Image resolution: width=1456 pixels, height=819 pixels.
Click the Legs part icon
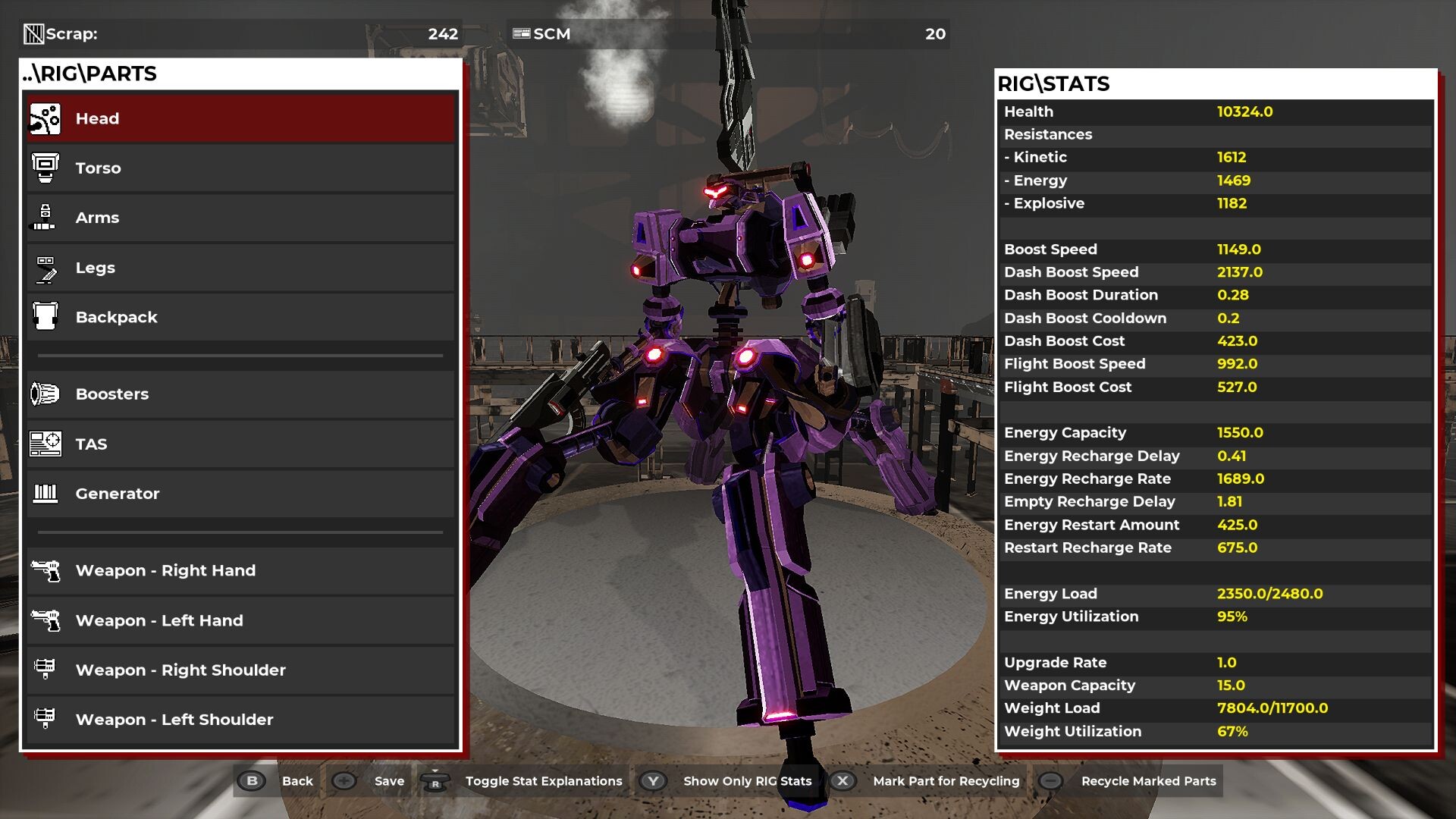coord(45,268)
